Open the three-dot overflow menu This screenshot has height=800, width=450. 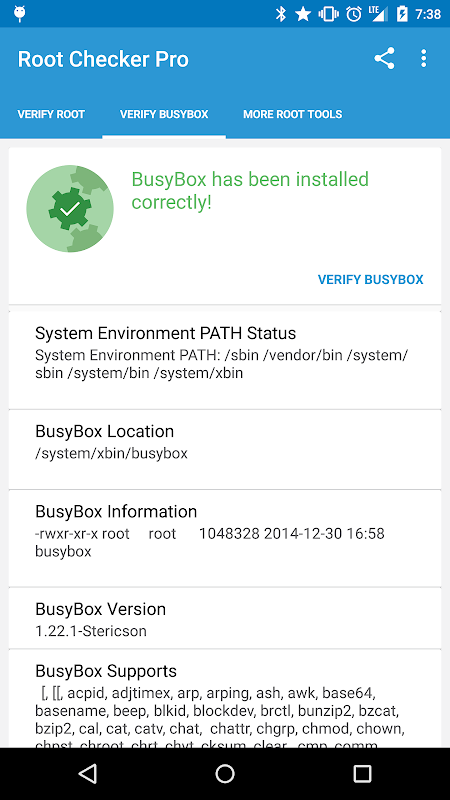tap(423, 59)
